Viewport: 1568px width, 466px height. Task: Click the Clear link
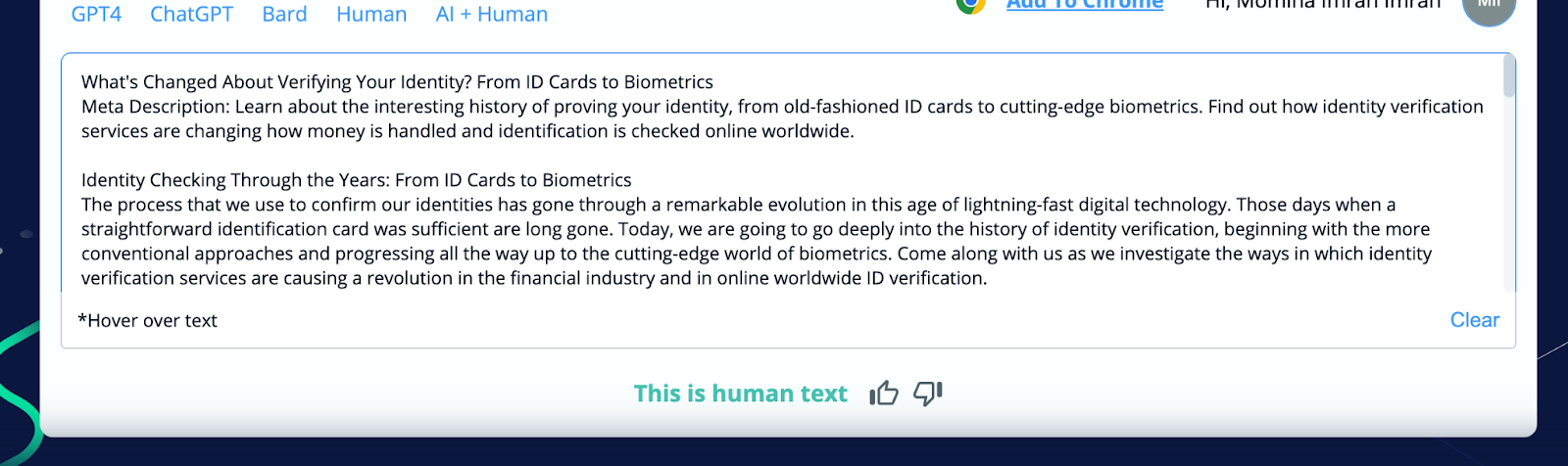pos(1475,320)
